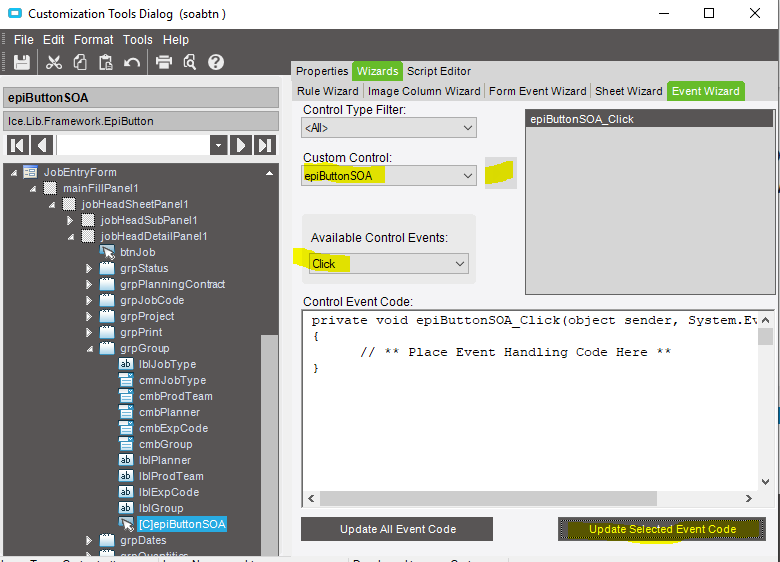Open the Help menu

[176, 40]
